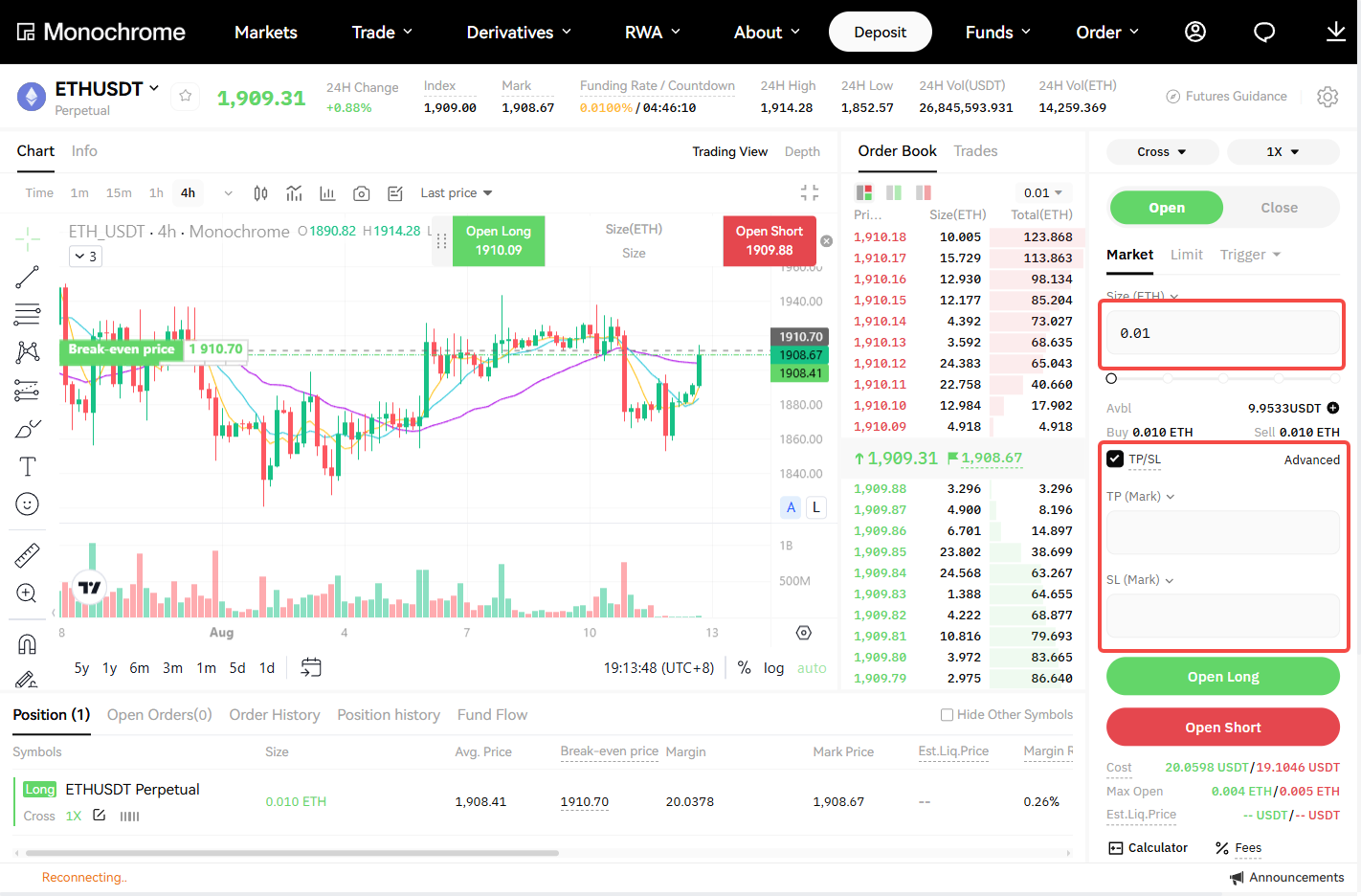This screenshot has width=1361, height=896.
Task: Expand the chart with the fullscreen icon
Action: tap(810, 192)
